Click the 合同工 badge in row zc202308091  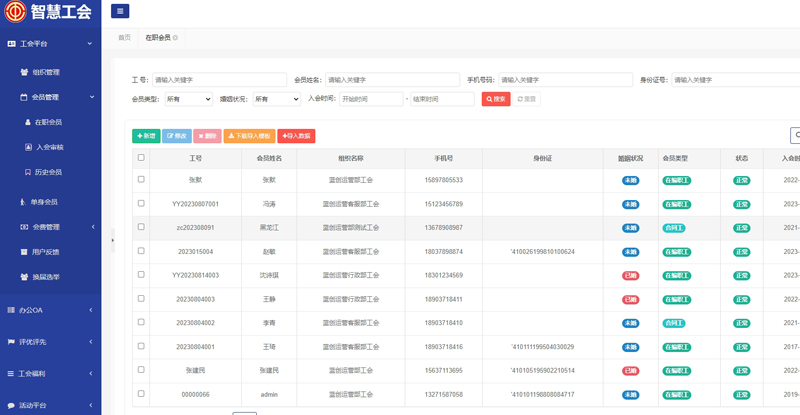click(674, 228)
